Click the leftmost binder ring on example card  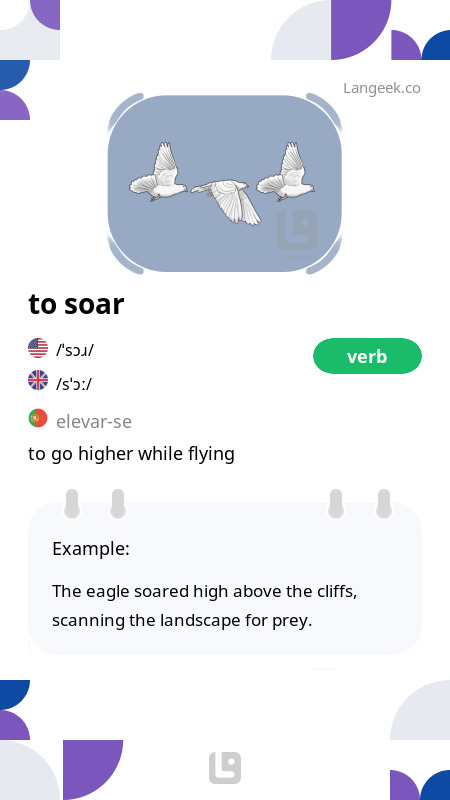click(72, 504)
